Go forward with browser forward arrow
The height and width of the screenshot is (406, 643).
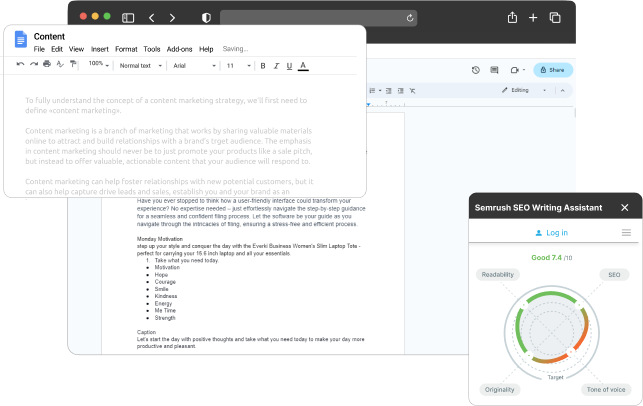(x=172, y=18)
